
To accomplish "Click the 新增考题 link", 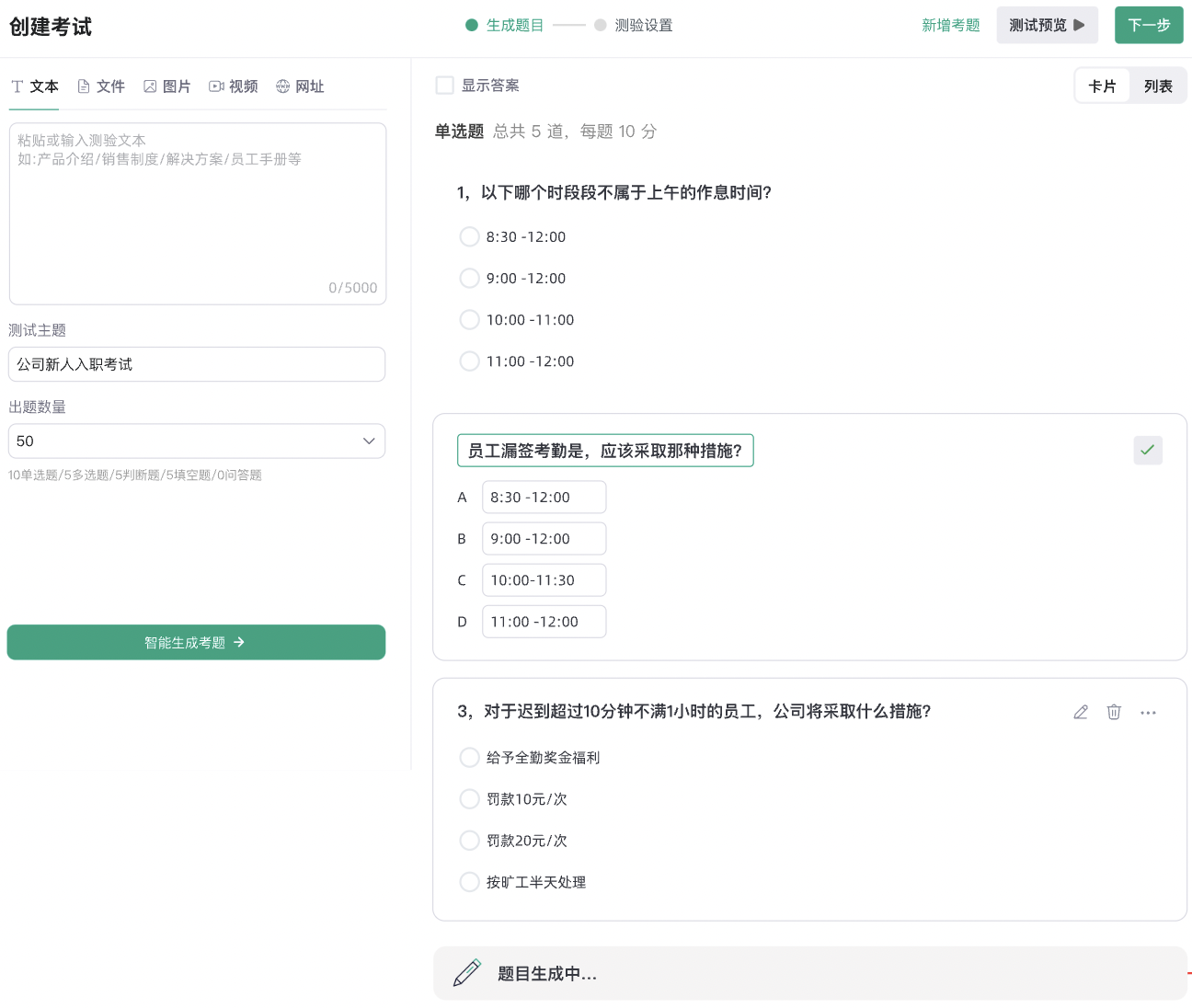I will click(950, 25).
